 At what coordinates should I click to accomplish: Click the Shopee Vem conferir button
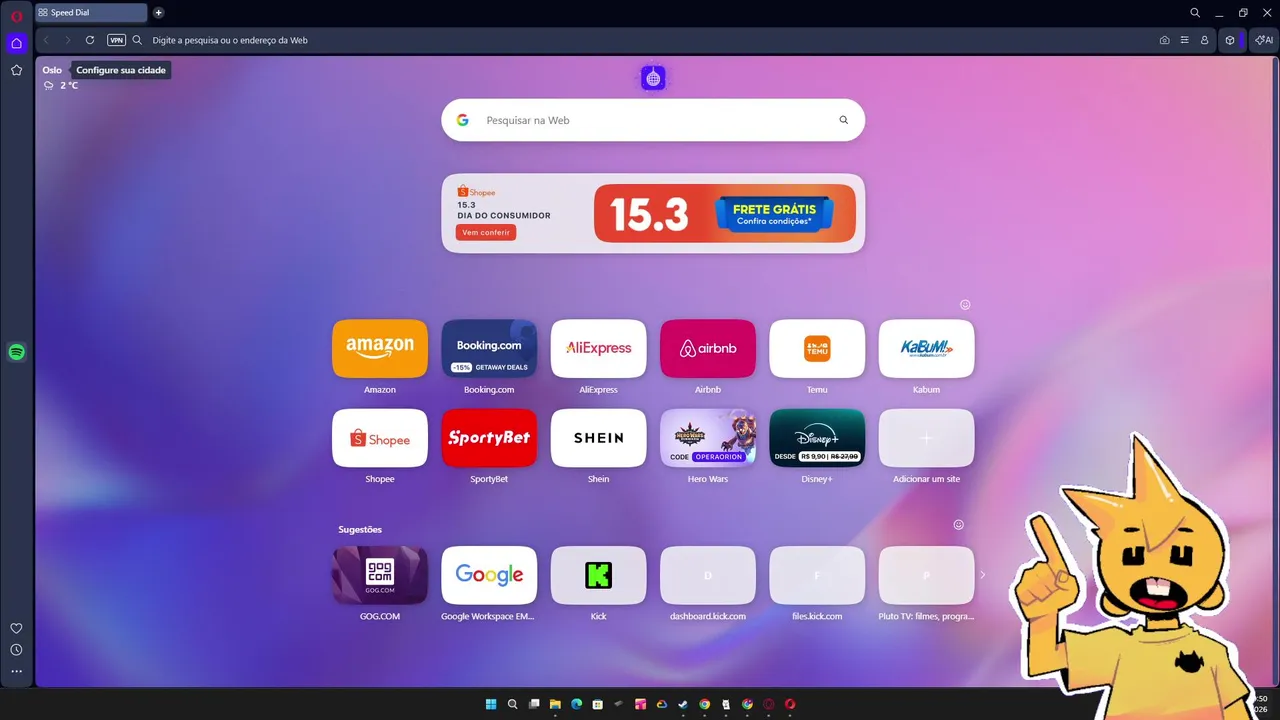[486, 232]
